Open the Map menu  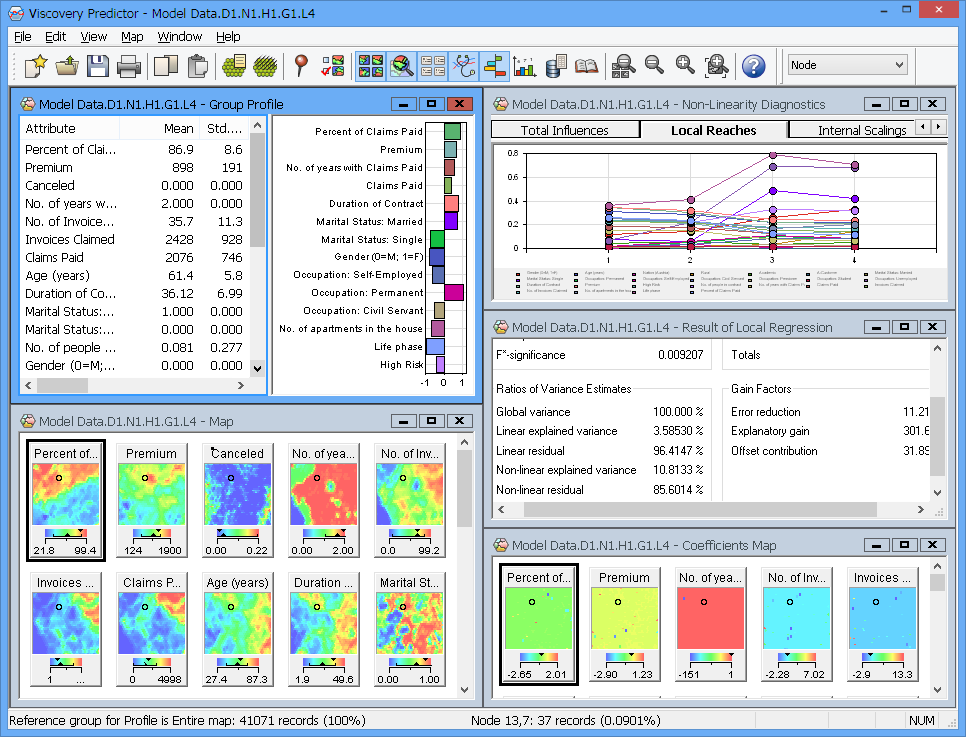(132, 37)
